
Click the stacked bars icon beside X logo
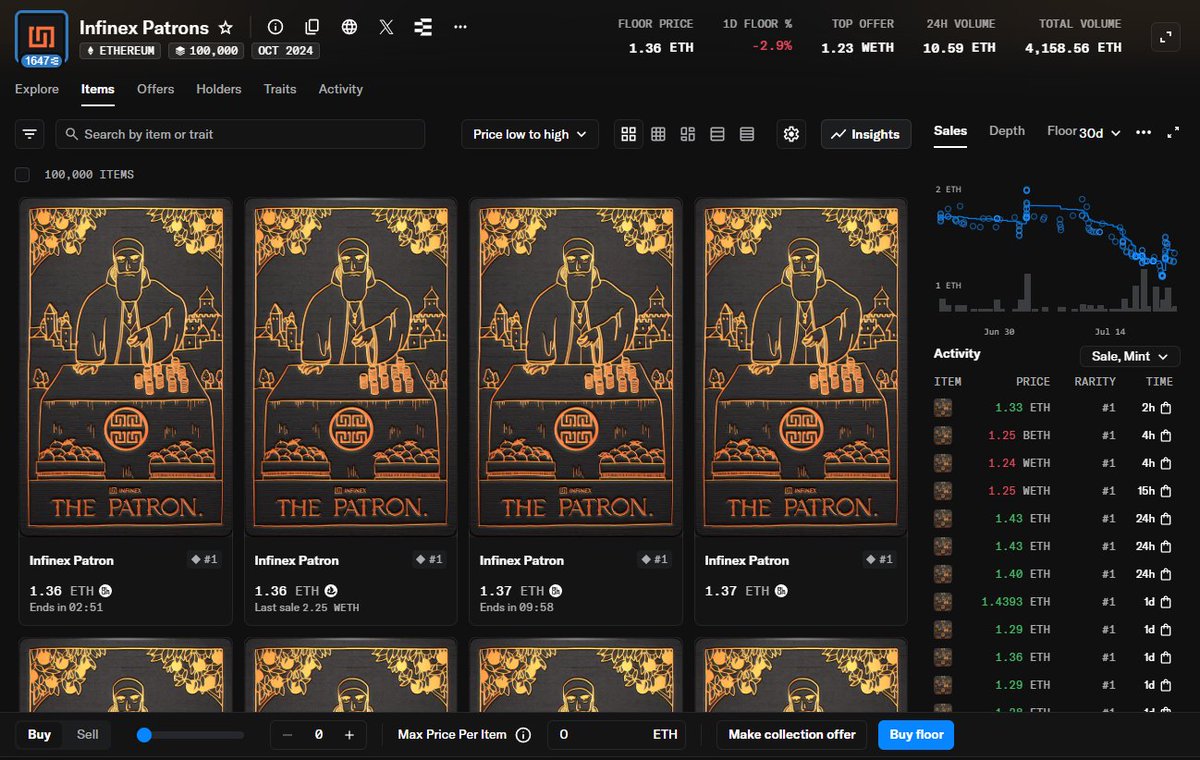click(x=423, y=27)
